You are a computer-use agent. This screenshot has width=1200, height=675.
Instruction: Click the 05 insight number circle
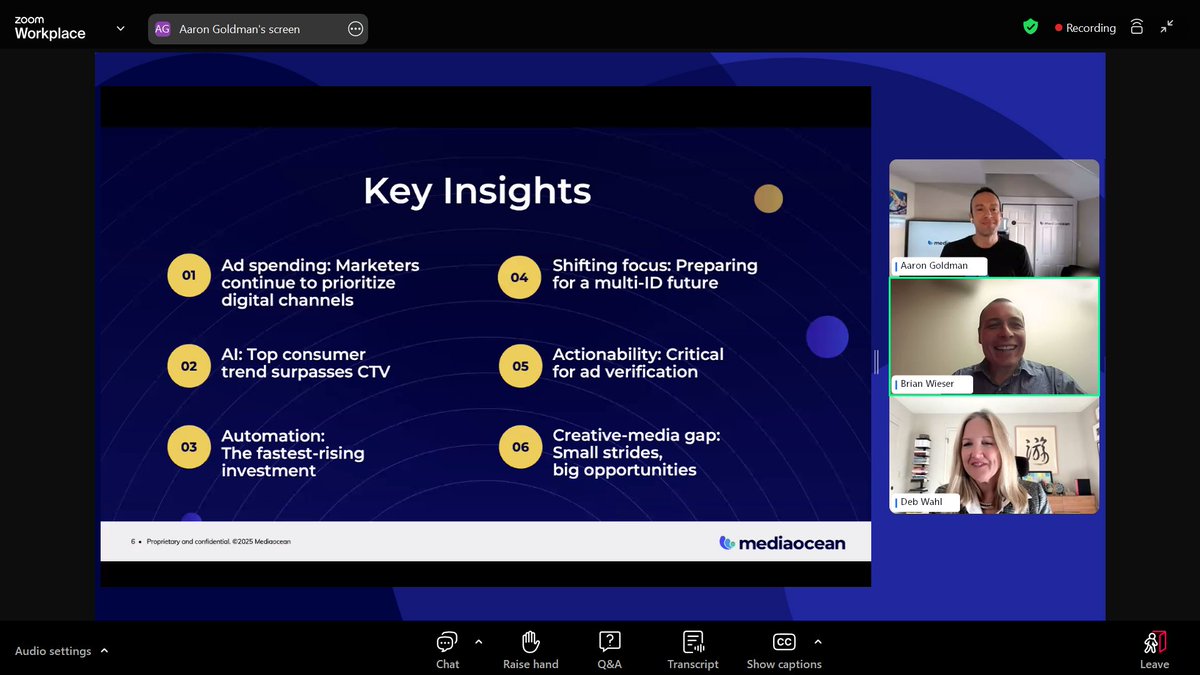tap(520, 366)
